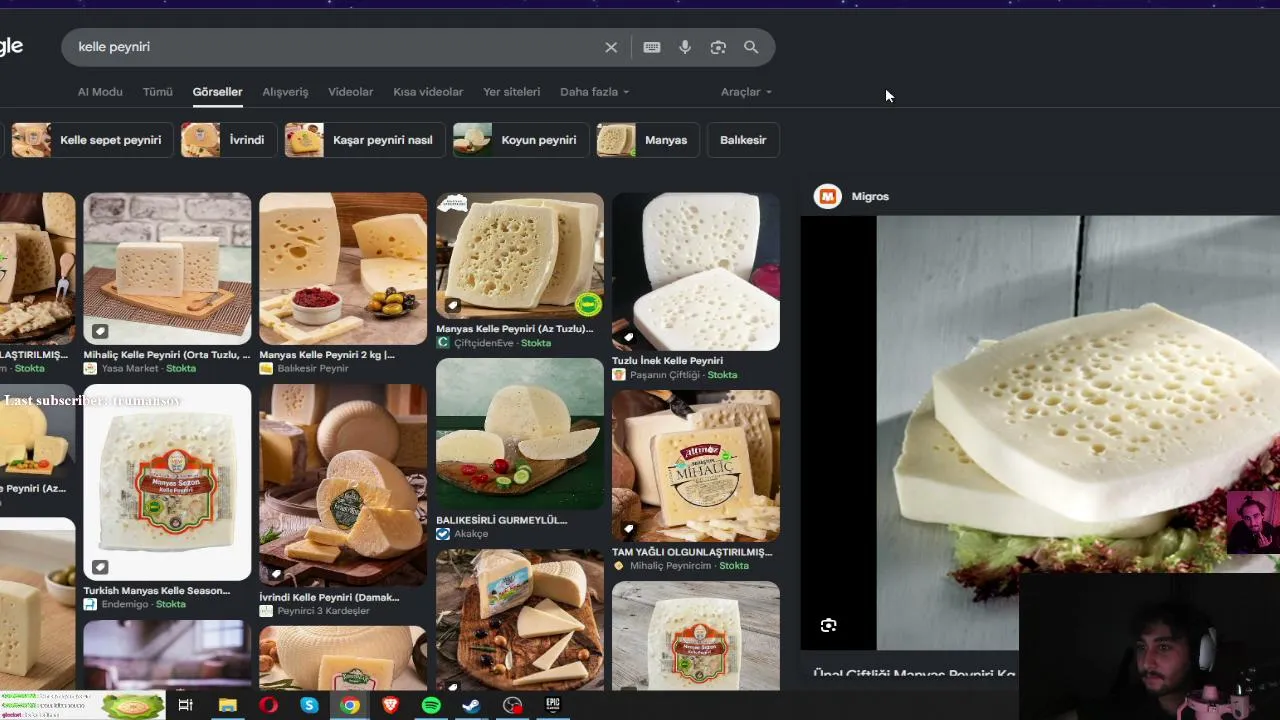Image resolution: width=1280 pixels, height=720 pixels.
Task: Click the Endemigo favicon
Action: (x=90, y=604)
